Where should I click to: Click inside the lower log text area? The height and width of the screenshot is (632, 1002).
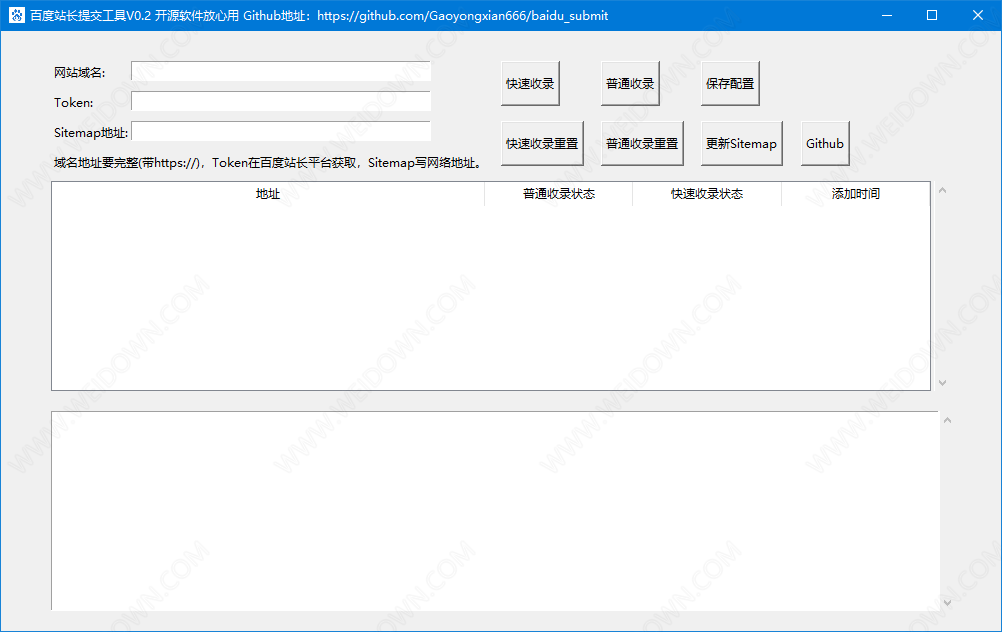[x=495, y=511]
